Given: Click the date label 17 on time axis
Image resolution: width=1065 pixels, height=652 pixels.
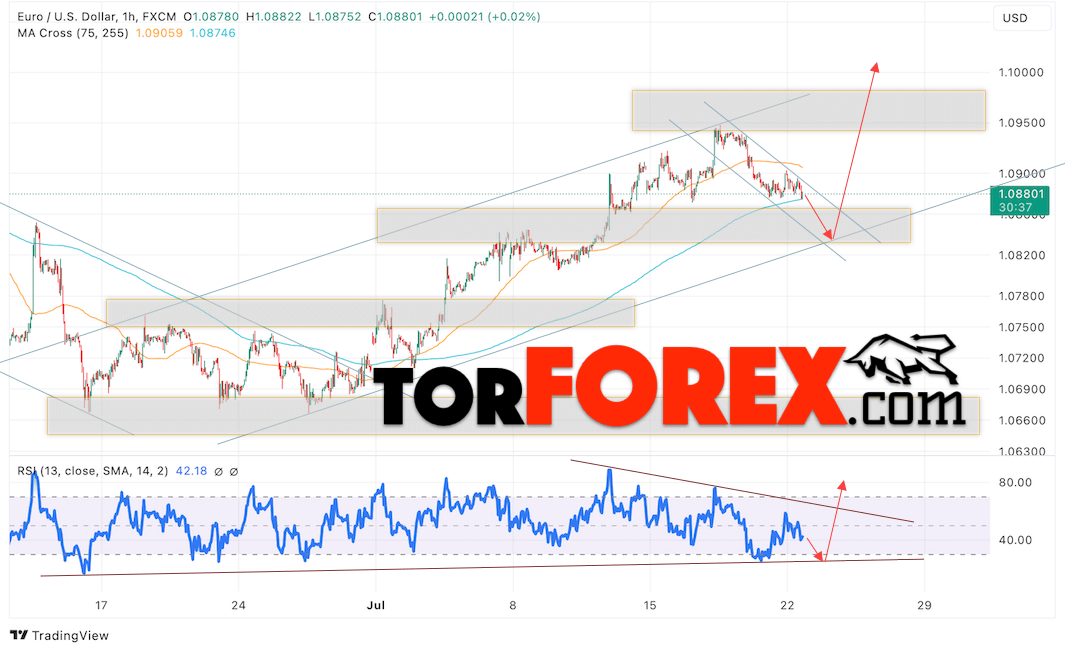Looking at the screenshot, I should click(101, 605).
